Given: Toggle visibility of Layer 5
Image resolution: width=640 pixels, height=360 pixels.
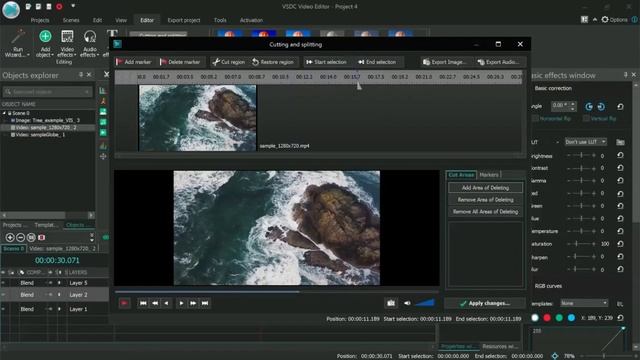Looking at the screenshot, I should (x=4, y=283).
